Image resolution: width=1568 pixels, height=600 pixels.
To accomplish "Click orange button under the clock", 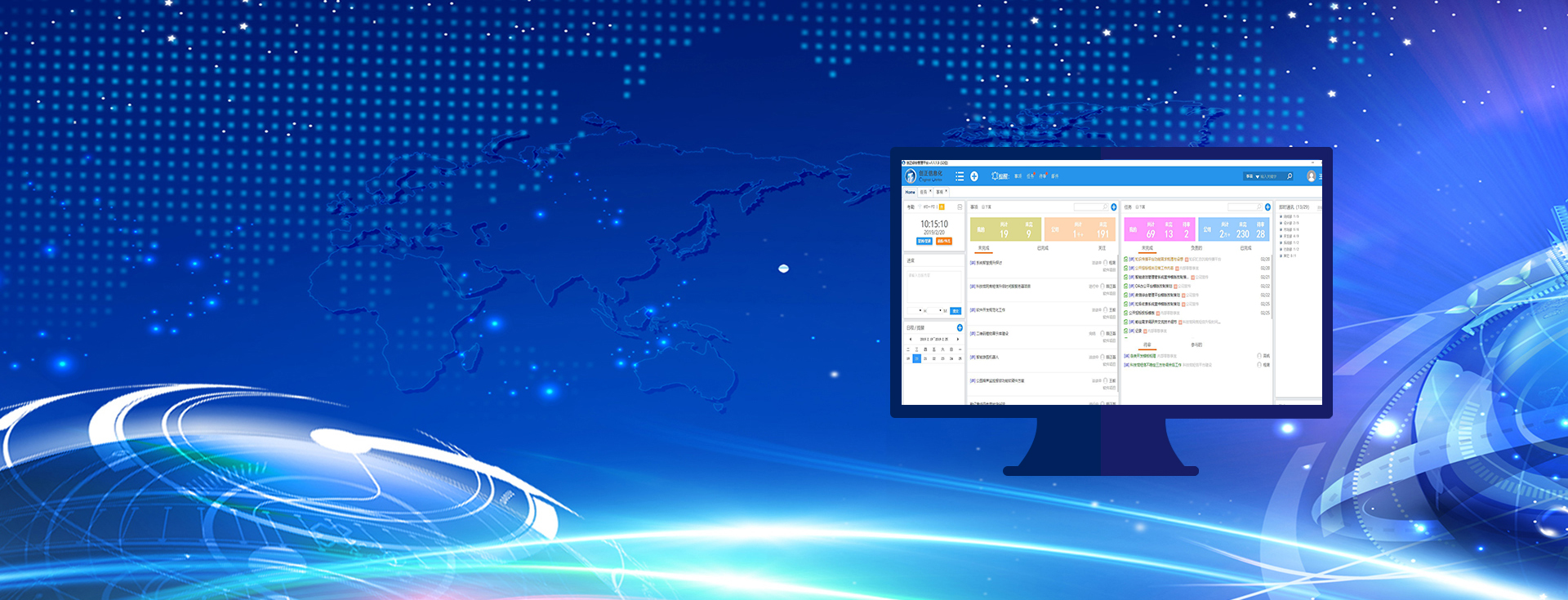I will pos(944,242).
